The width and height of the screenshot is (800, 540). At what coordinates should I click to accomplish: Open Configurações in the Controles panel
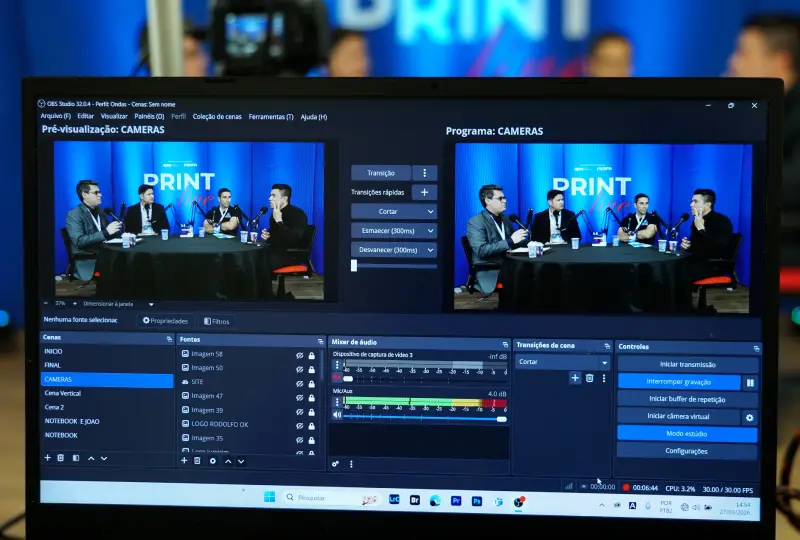pos(687,451)
